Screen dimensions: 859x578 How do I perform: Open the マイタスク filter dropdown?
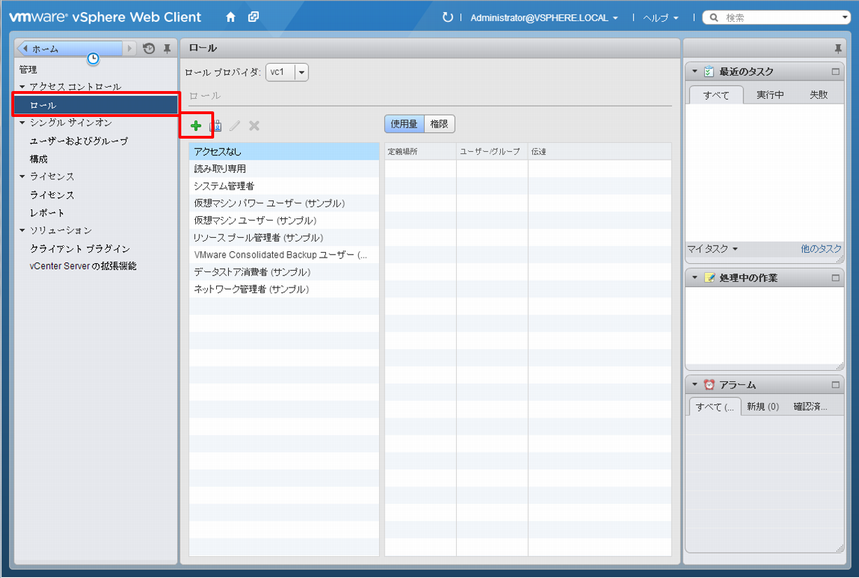coord(712,249)
